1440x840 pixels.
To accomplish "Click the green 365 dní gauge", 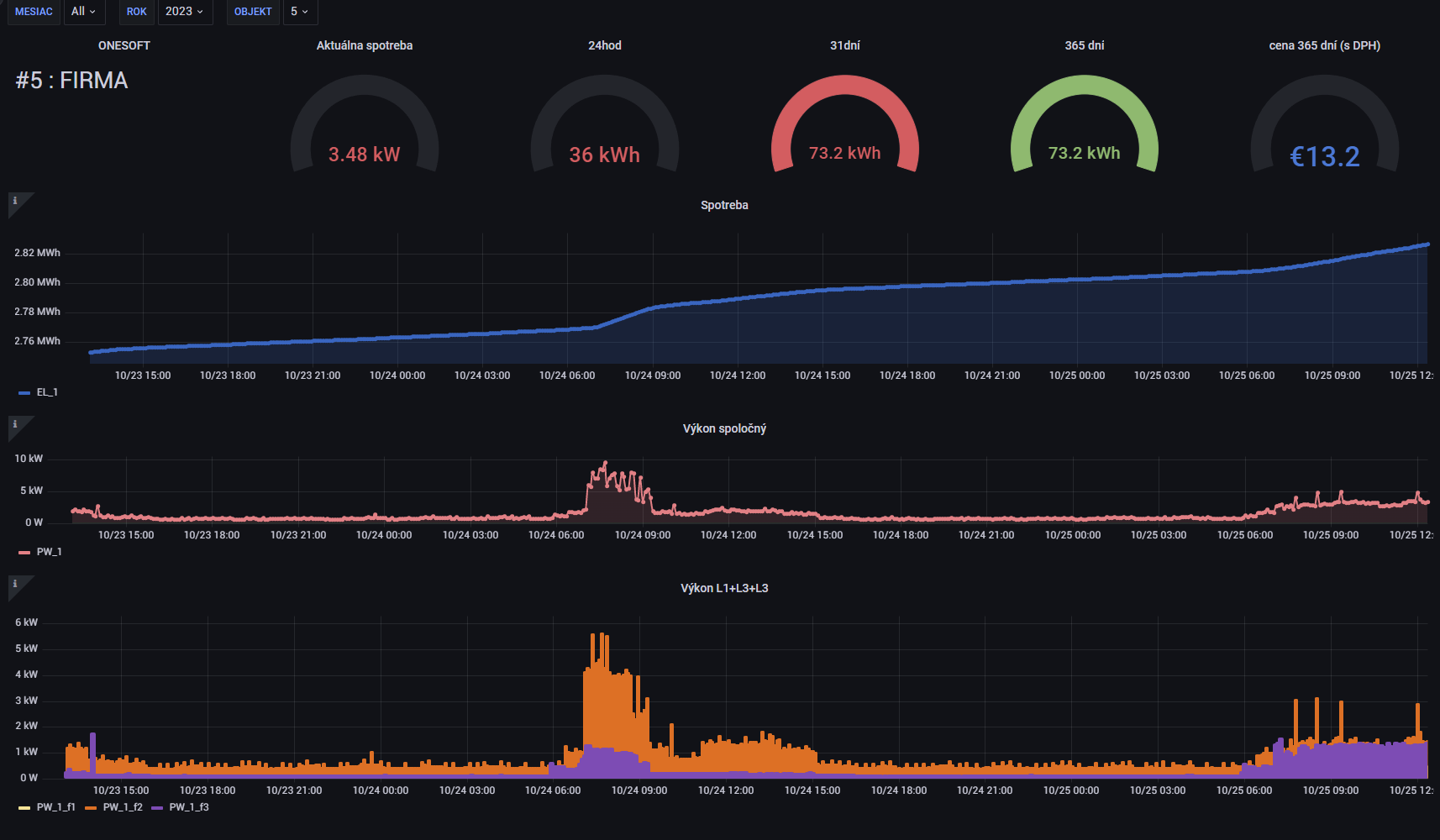I will pyautogui.click(x=1084, y=126).
